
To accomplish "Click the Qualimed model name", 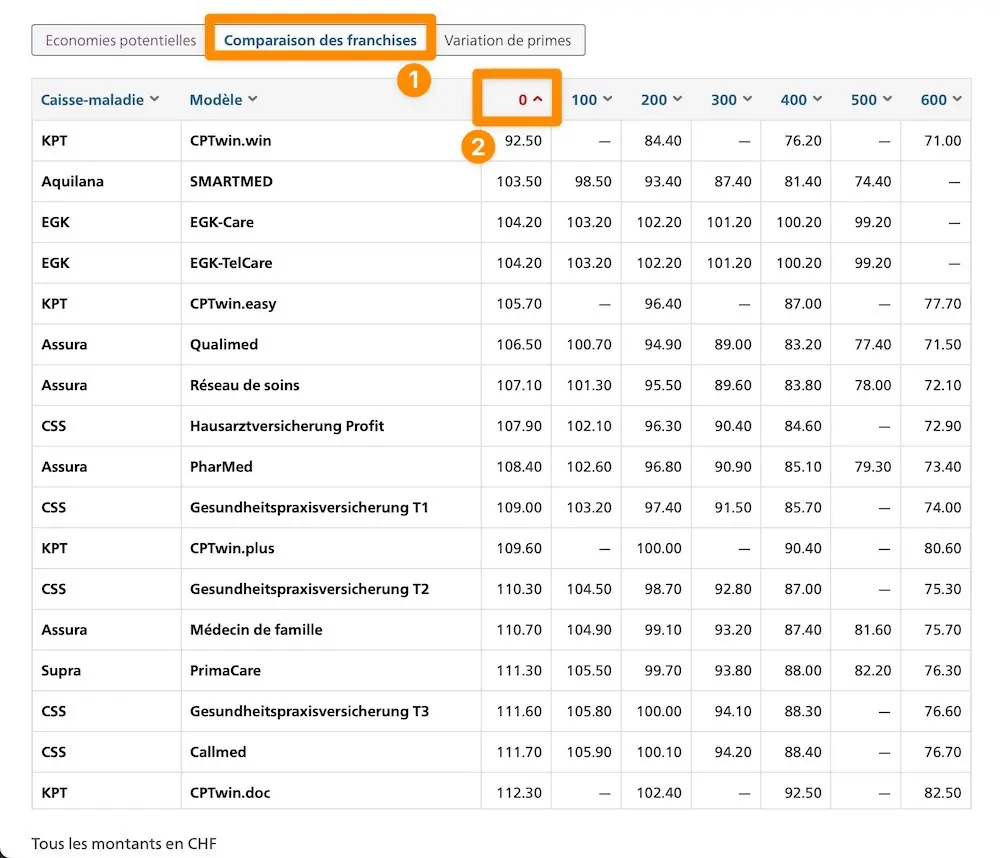I will [x=224, y=344].
